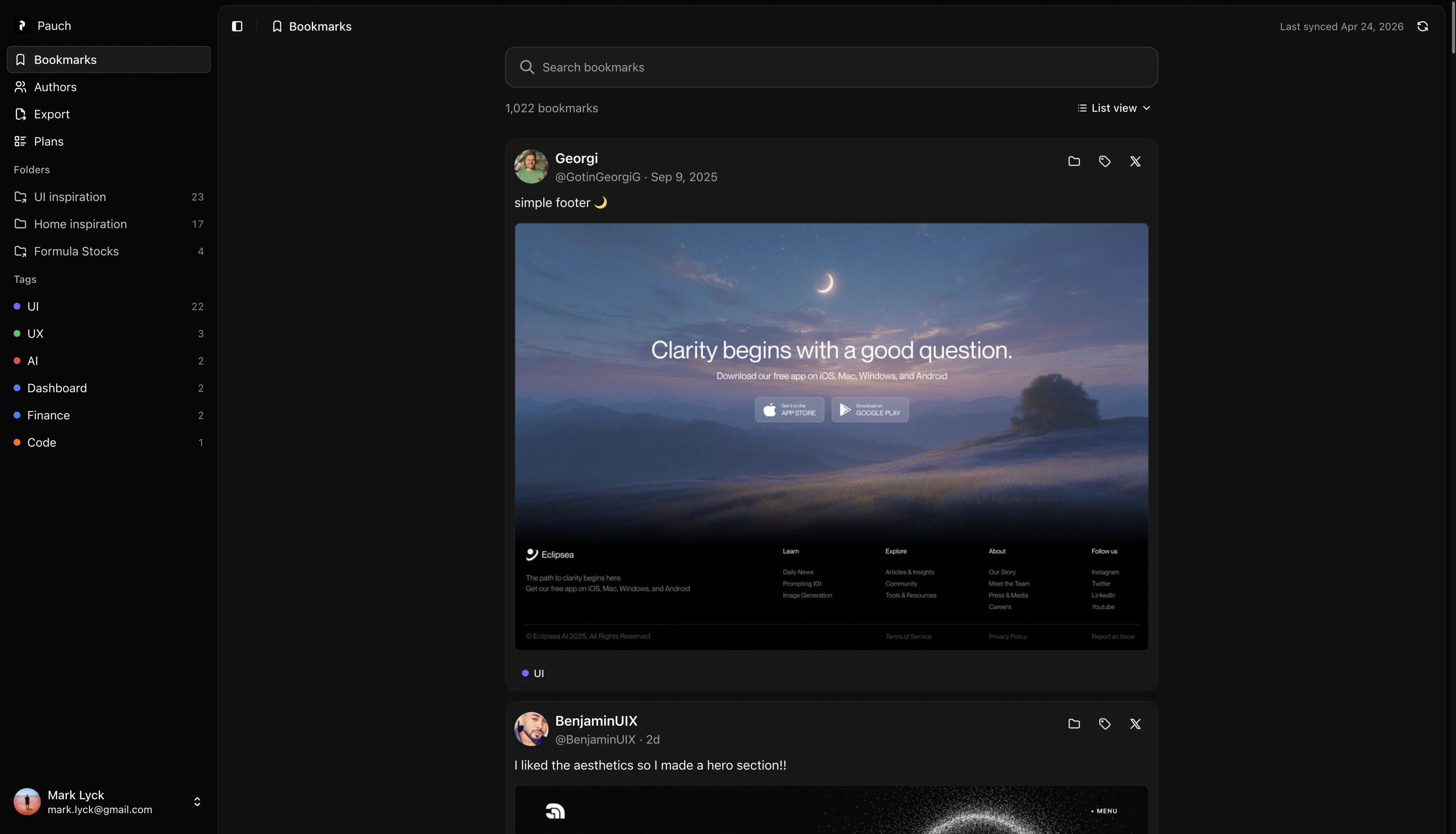Click the UI inspiration folder icon
Image resolution: width=1456 pixels, height=834 pixels.
pos(20,196)
